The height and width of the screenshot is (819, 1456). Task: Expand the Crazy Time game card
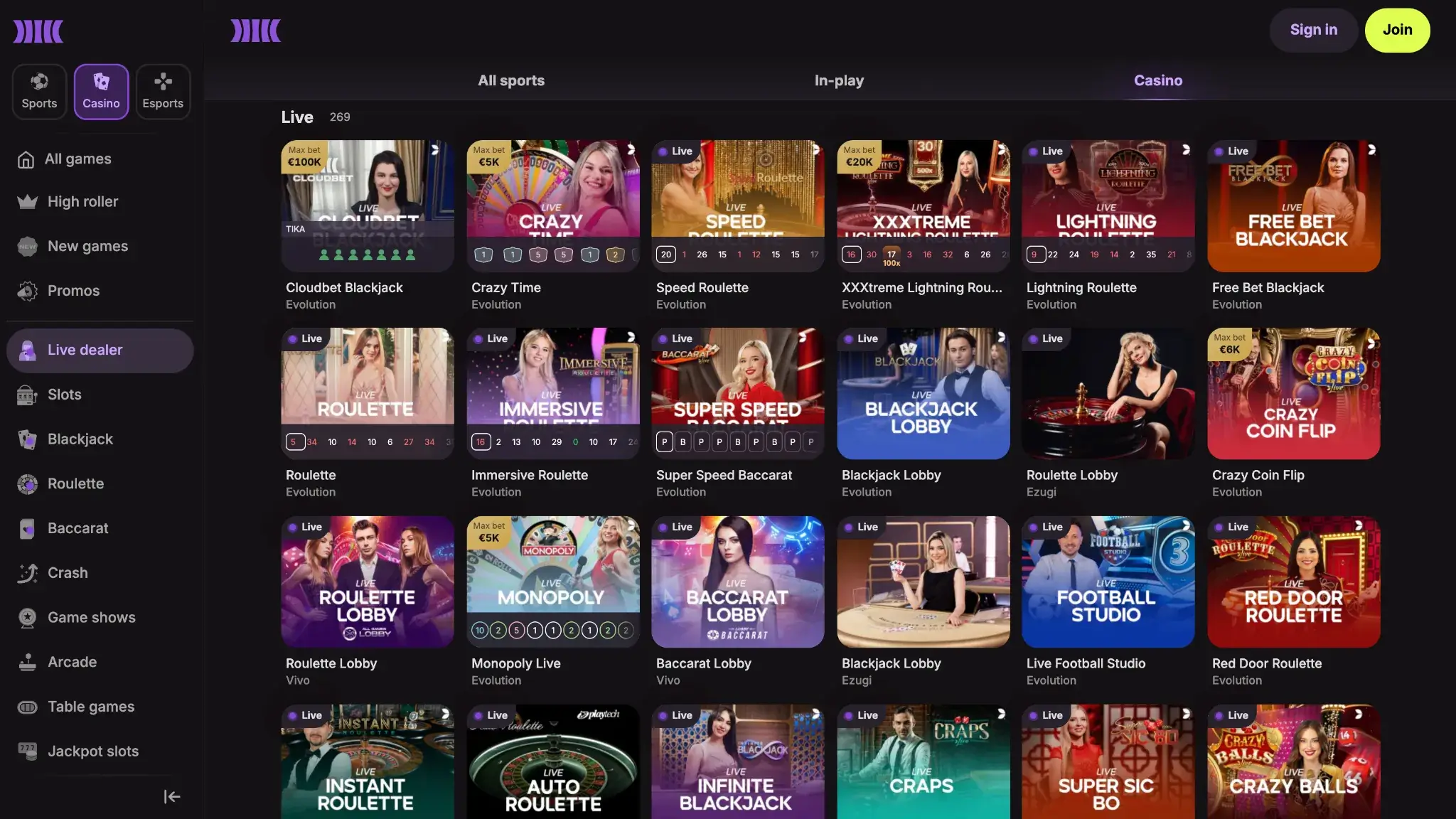tap(631, 151)
